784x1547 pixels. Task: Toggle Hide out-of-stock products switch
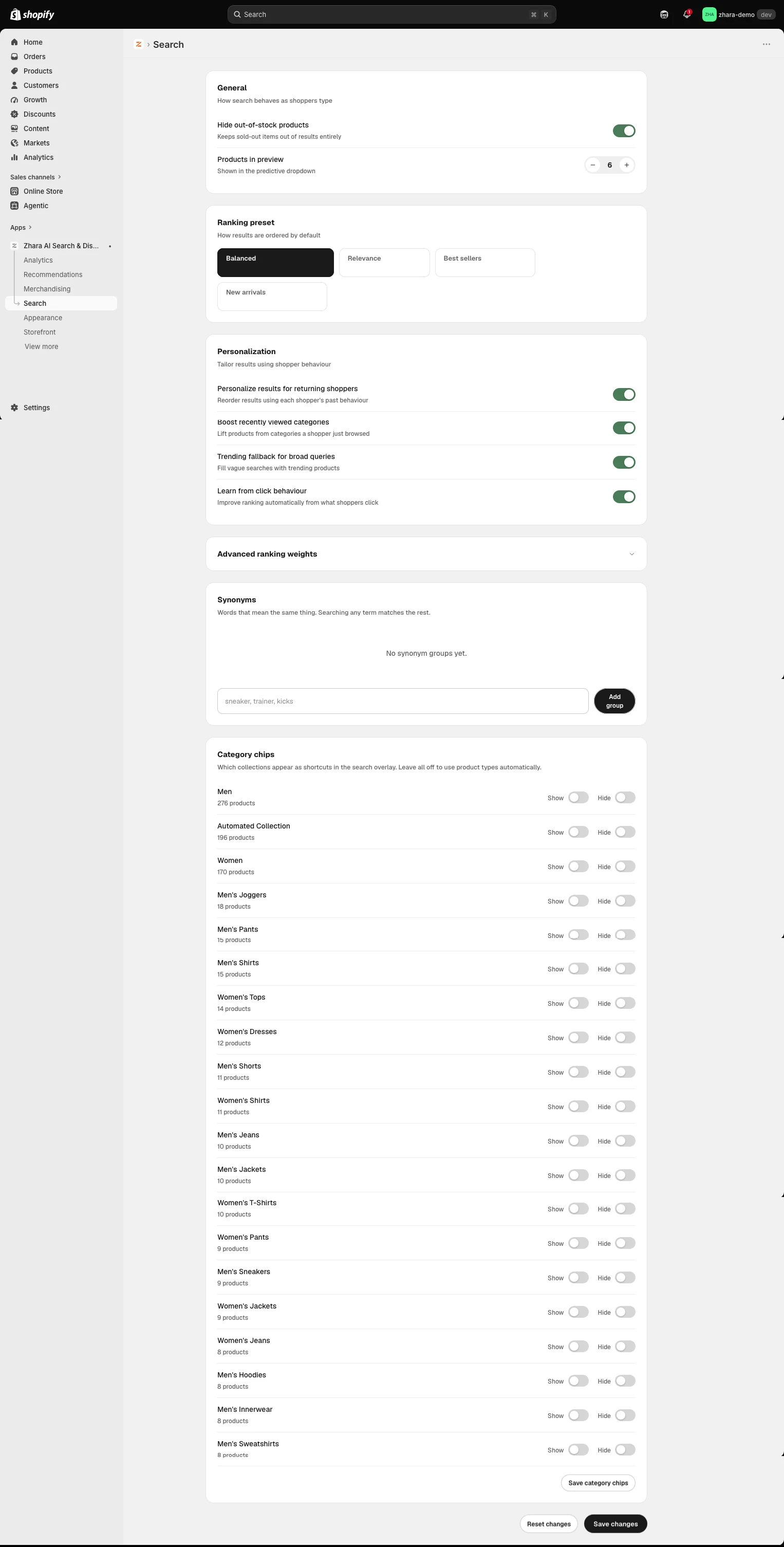click(624, 131)
